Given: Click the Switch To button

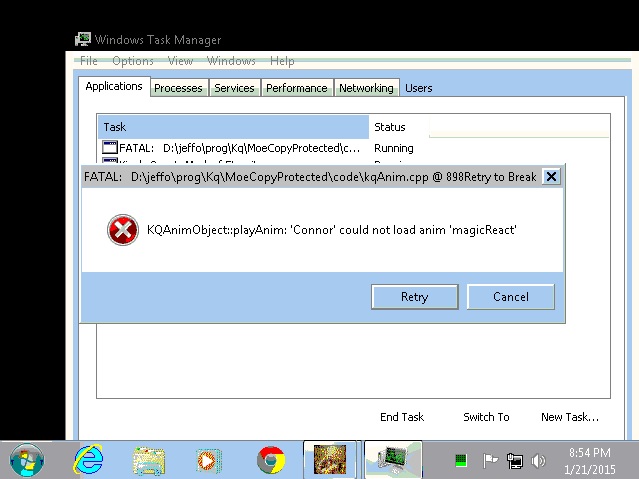Looking at the screenshot, I should [486, 417].
